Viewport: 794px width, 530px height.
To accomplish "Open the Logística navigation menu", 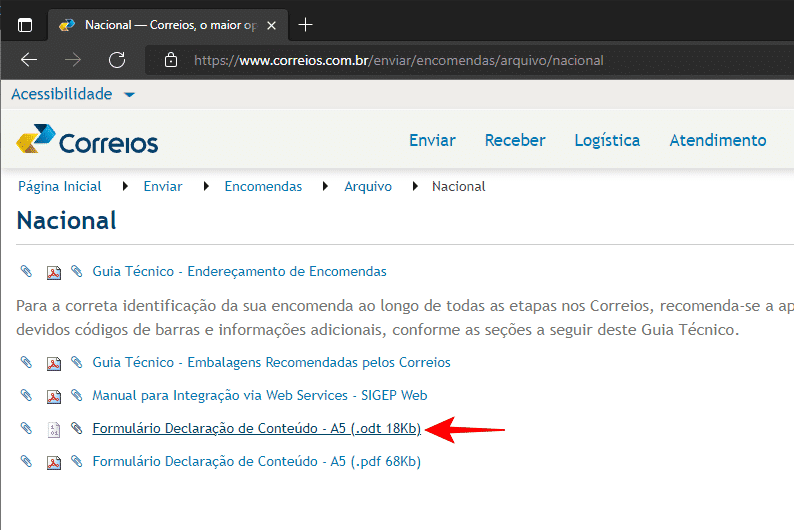I will [x=607, y=140].
